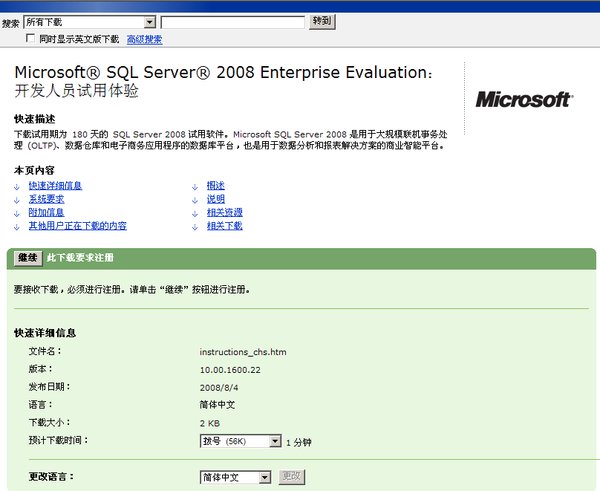Image resolution: width=600 pixels, height=491 pixels.
Task: Click the down arrow beside 系统要求
Action: (x=17, y=201)
